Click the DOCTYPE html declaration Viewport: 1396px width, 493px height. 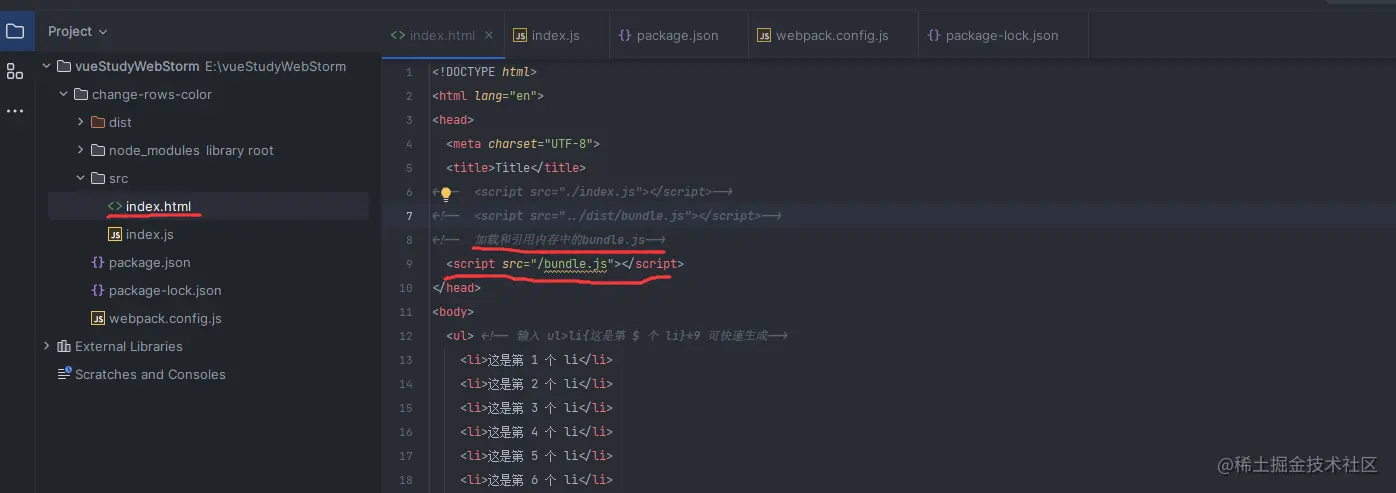tap(485, 72)
